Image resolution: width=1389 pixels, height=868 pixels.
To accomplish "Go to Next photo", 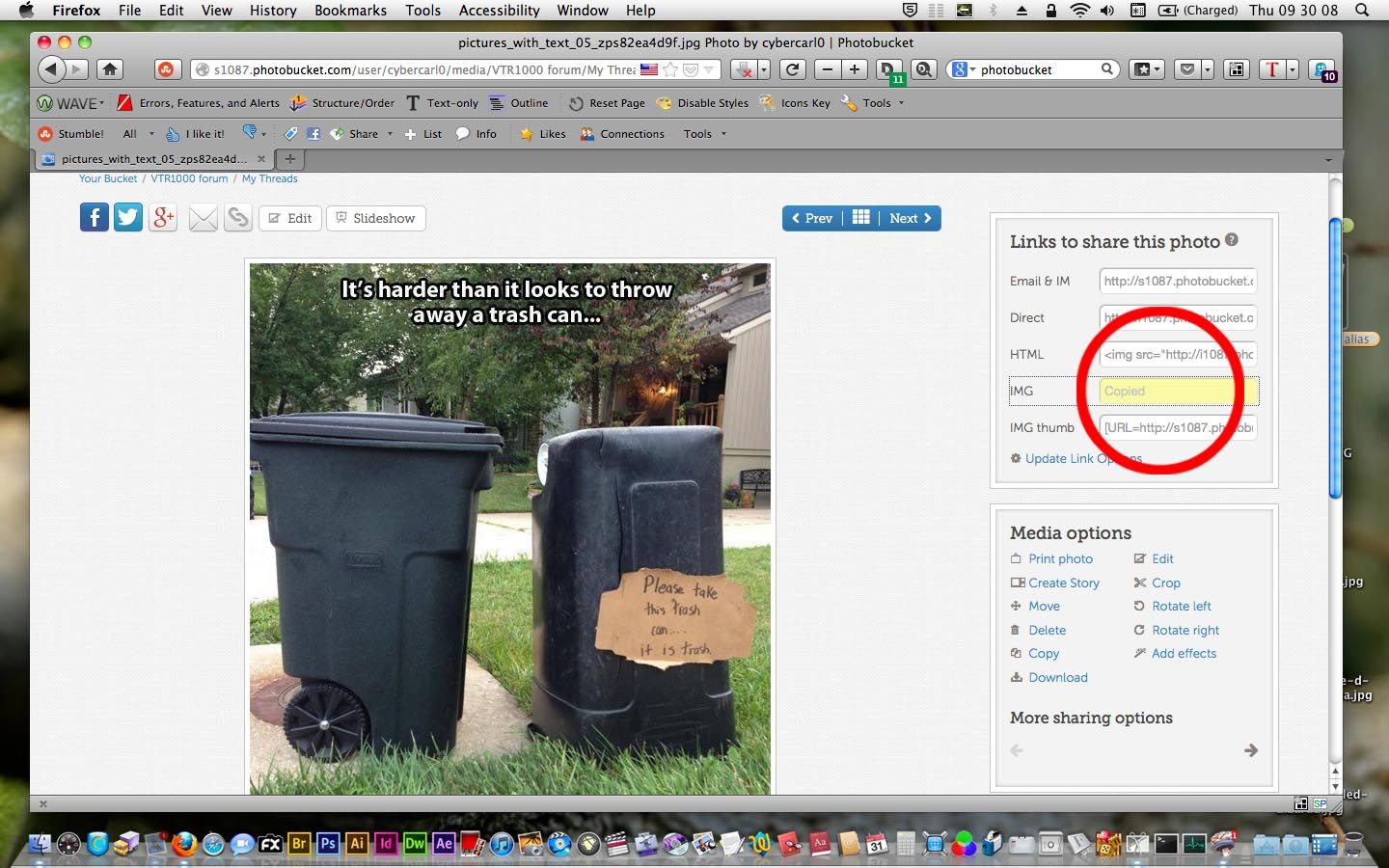I will pyautogui.click(x=910, y=218).
